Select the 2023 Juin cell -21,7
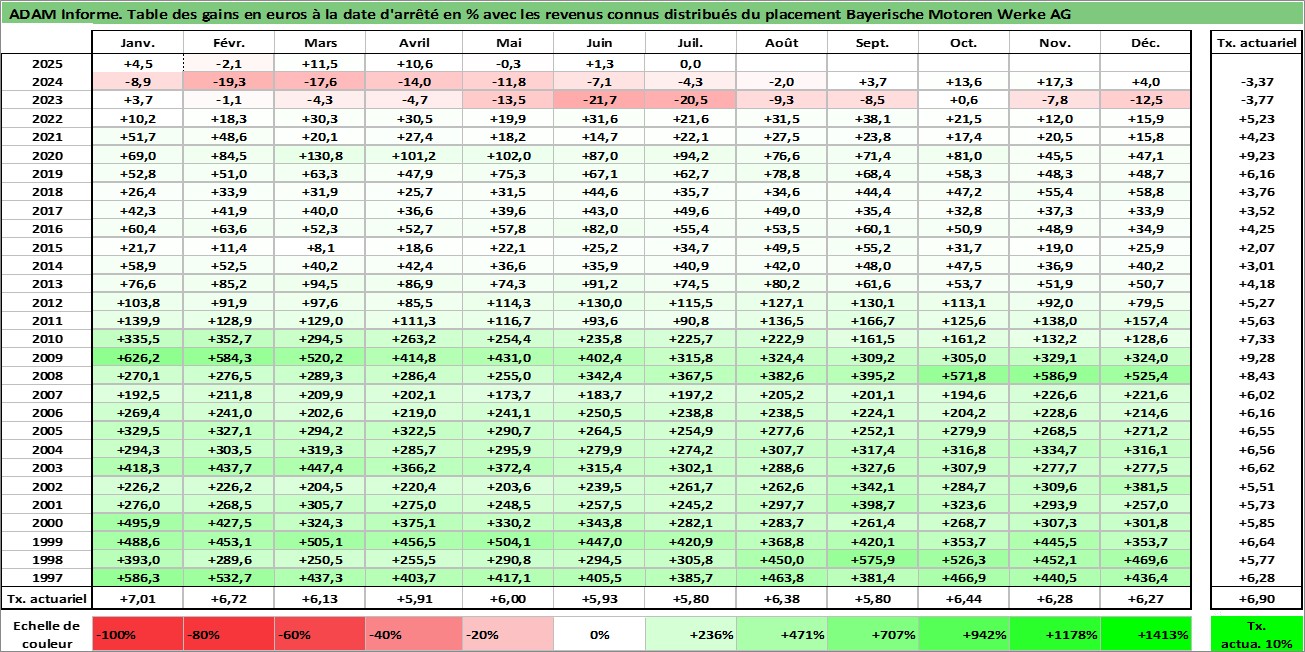Image resolution: width=1305 pixels, height=652 pixels. point(599,100)
